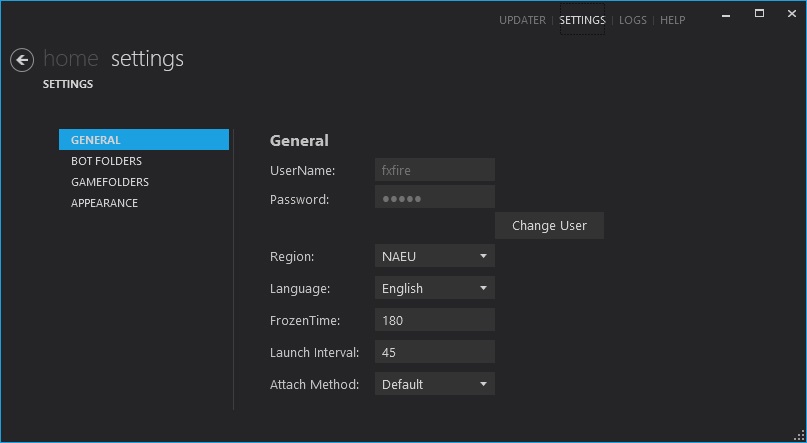This screenshot has height=443, width=807.
Task: Expand the Region dropdown
Action: coord(434,256)
